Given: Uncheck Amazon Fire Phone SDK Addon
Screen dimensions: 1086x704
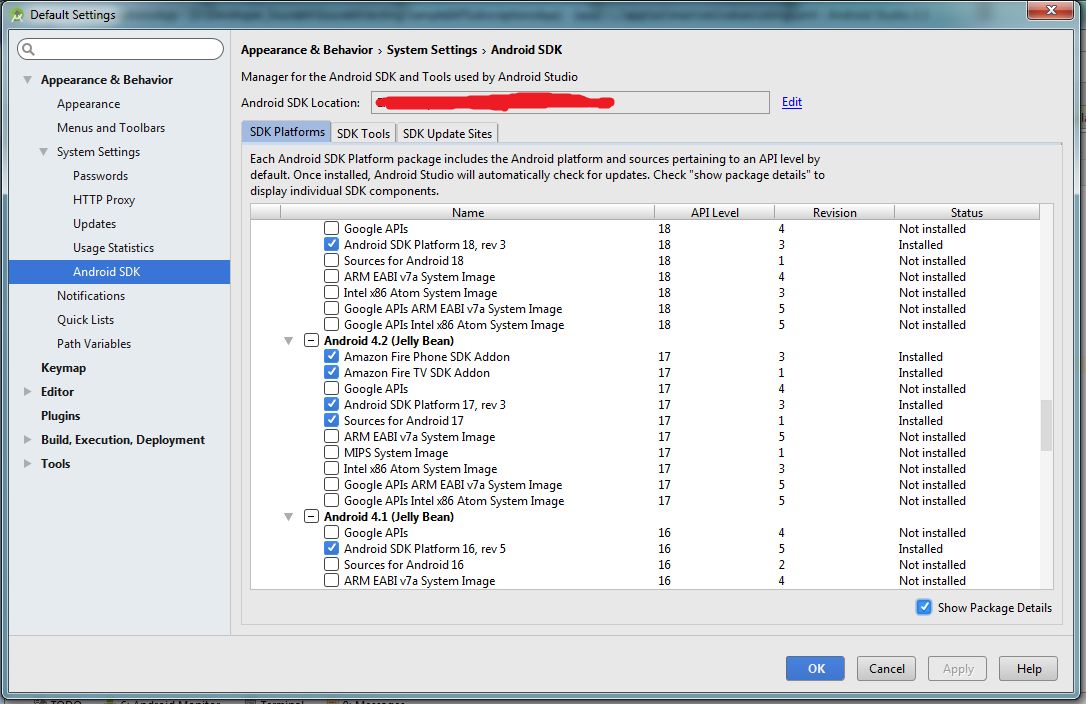Looking at the screenshot, I should (332, 356).
